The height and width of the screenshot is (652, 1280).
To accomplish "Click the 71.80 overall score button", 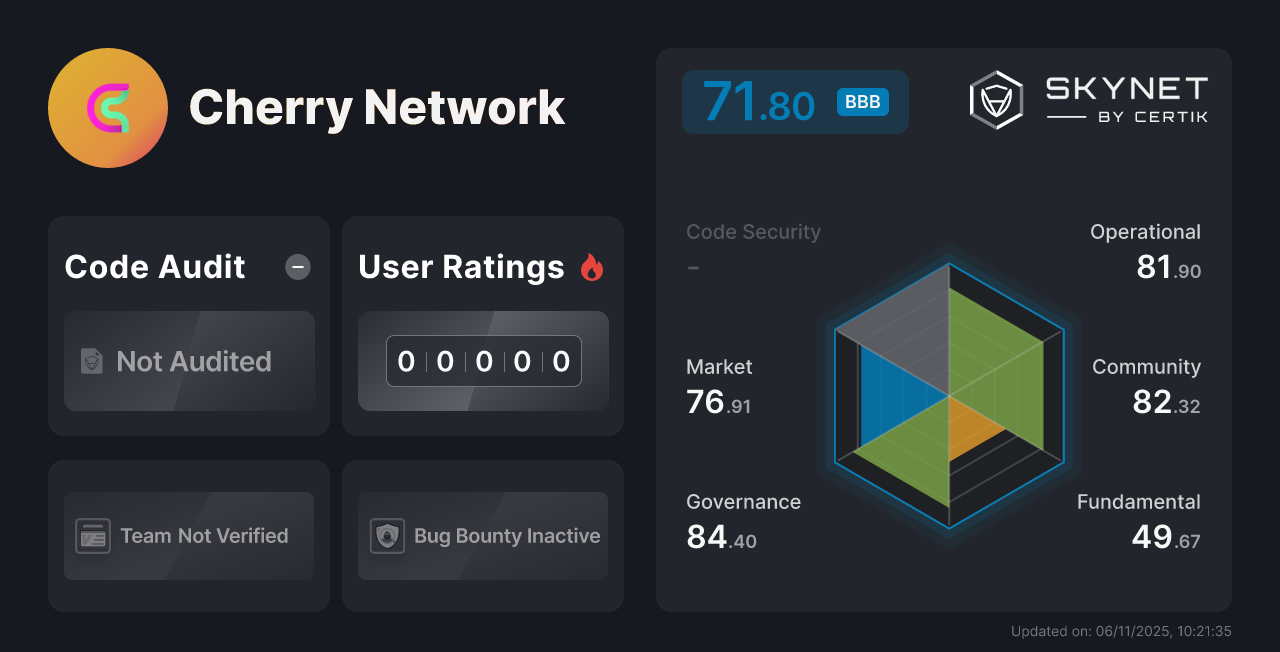I will pyautogui.click(x=795, y=101).
